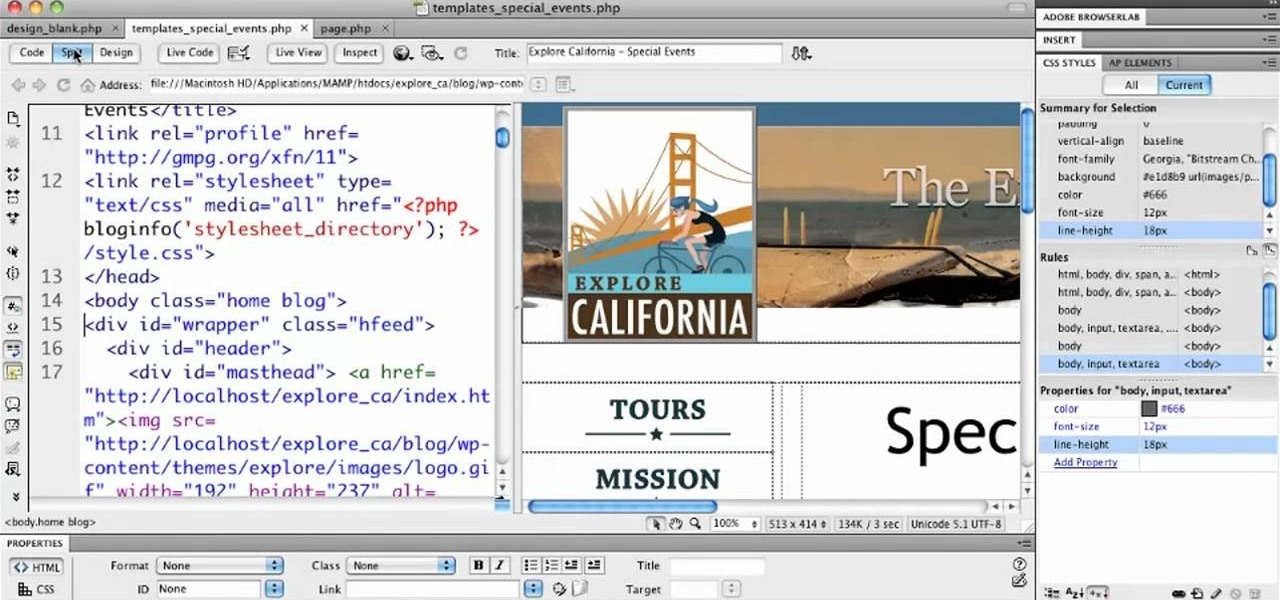Screen dimensions: 1280x600
Task: Click the Unordered List icon
Action: point(531,565)
